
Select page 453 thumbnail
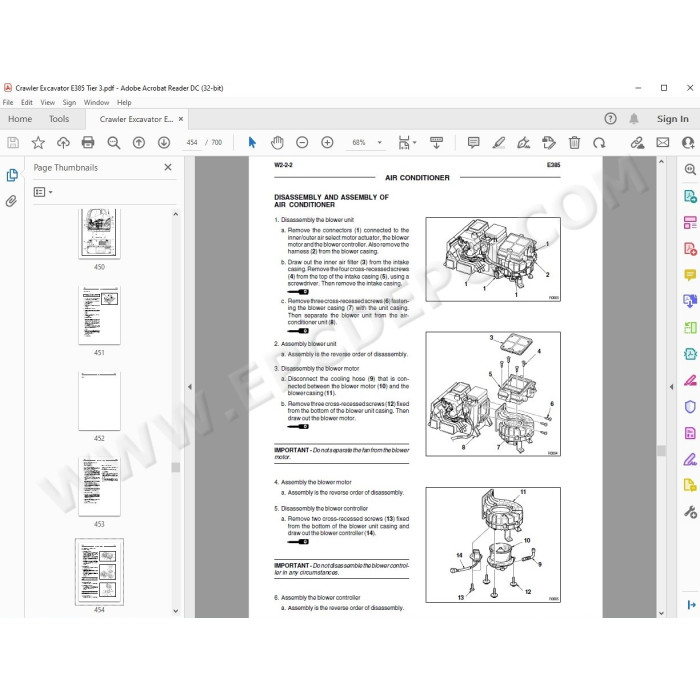100,487
